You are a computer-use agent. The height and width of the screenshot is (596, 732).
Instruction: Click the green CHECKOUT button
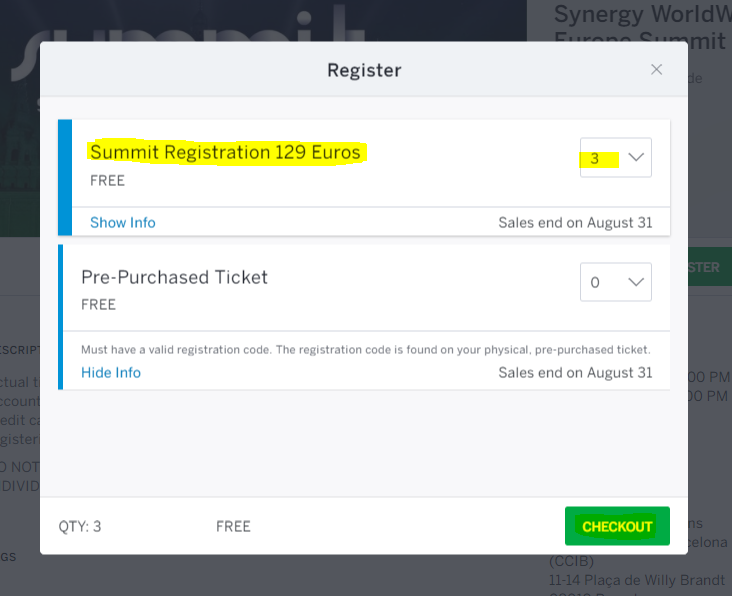click(617, 526)
